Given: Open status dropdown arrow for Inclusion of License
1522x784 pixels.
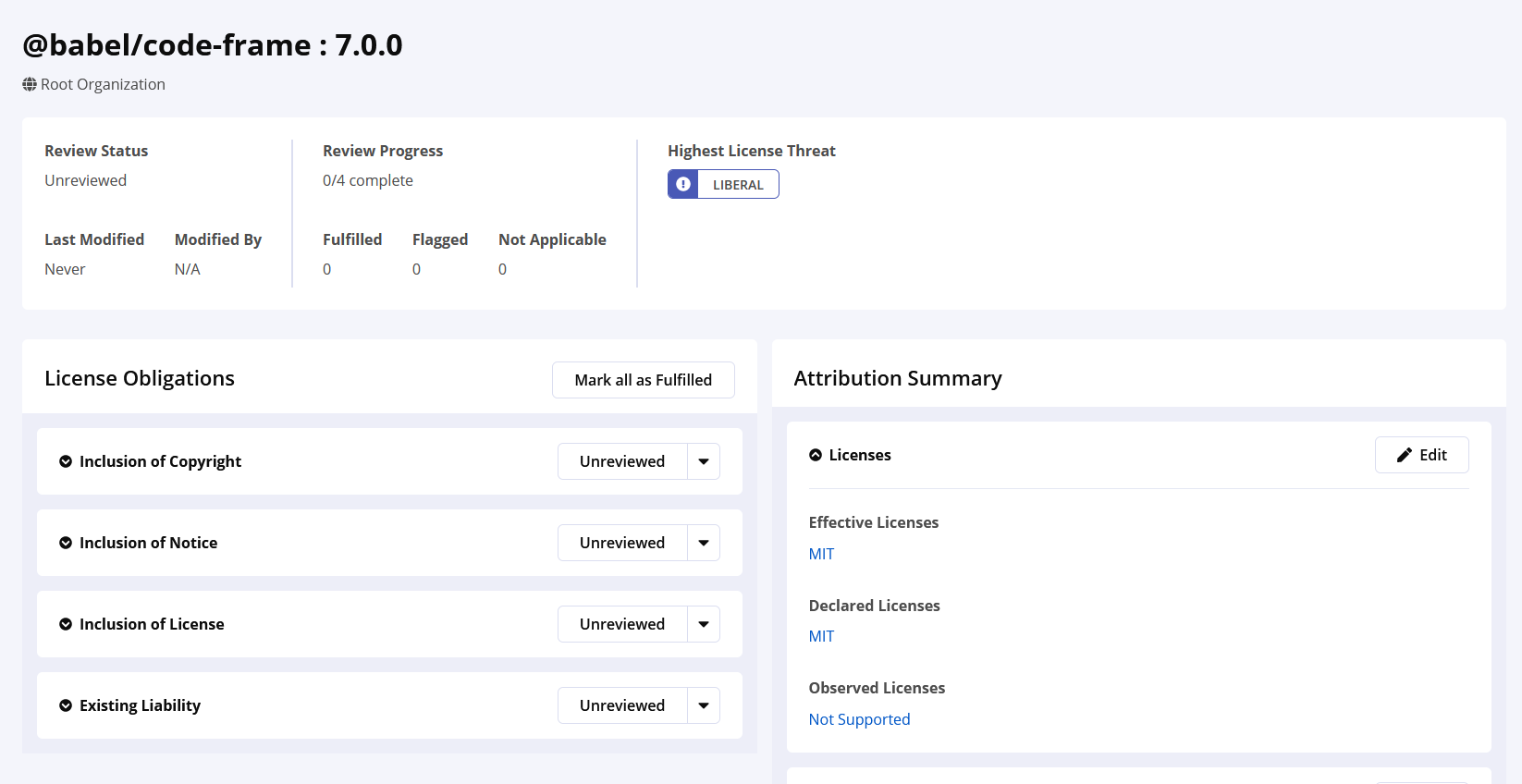Looking at the screenshot, I should (x=704, y=624).
